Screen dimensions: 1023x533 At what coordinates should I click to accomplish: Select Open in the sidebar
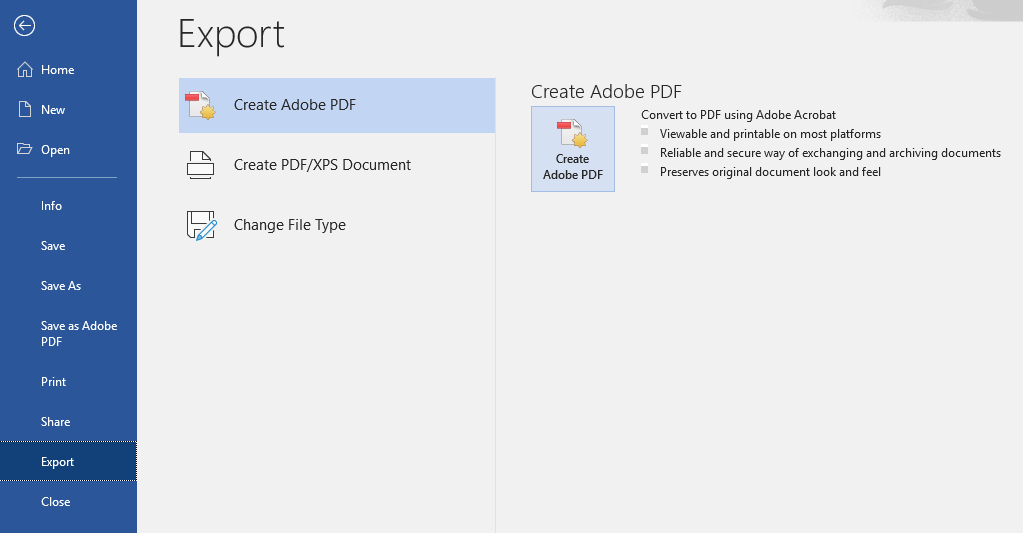[x=69, y=149]
